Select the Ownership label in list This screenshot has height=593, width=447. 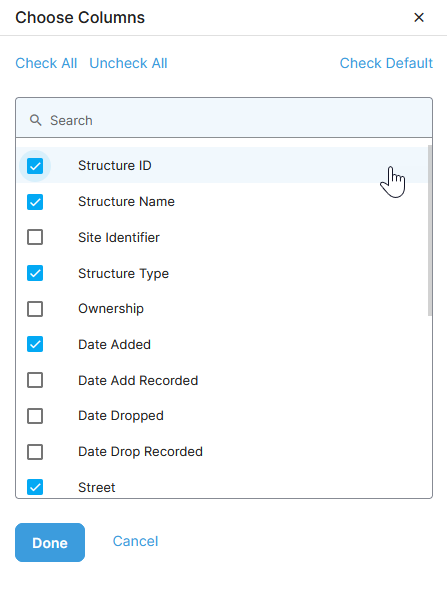tap(111, 309)
